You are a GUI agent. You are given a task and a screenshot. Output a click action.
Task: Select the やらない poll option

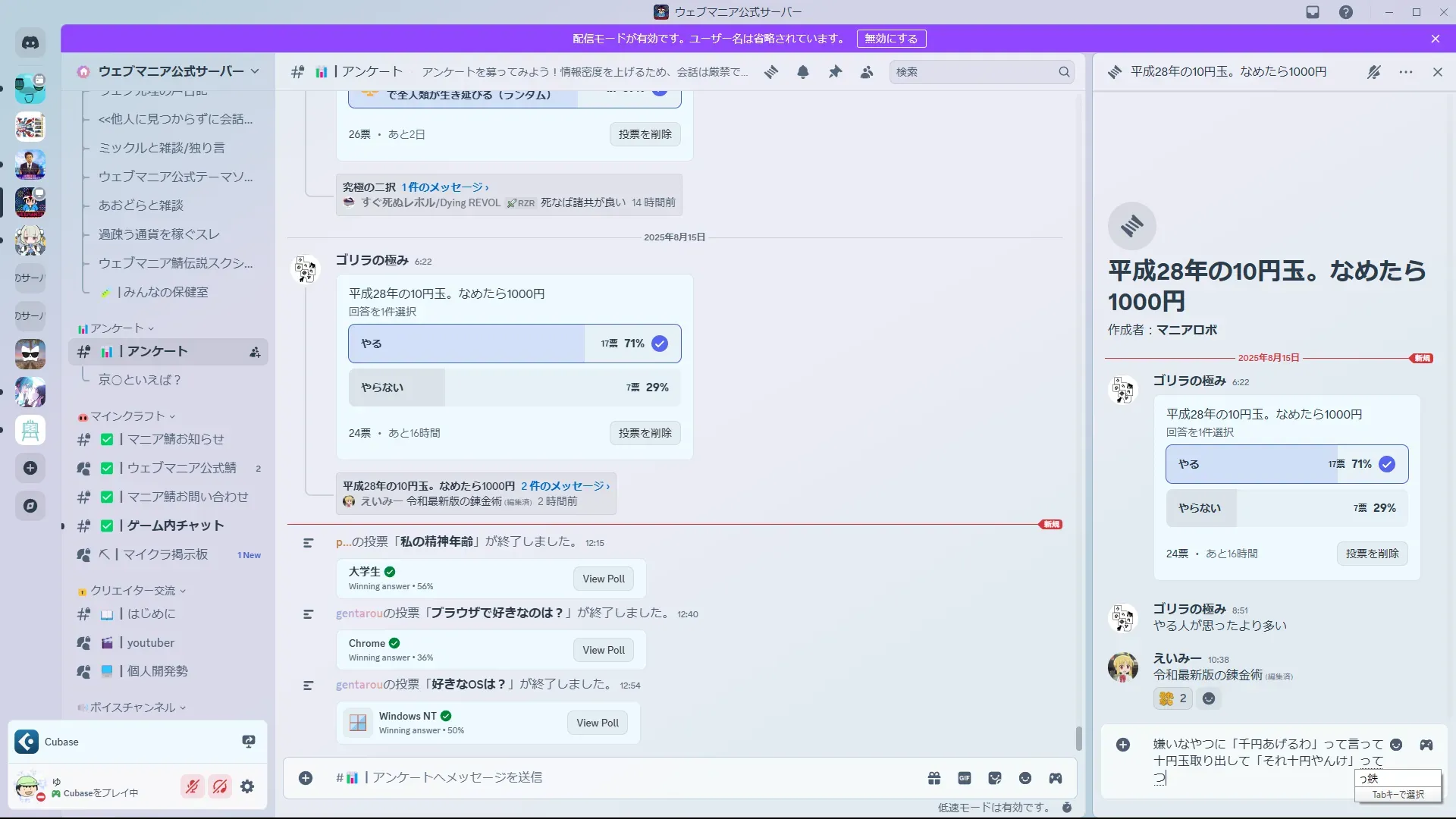[x=514, y=388]
